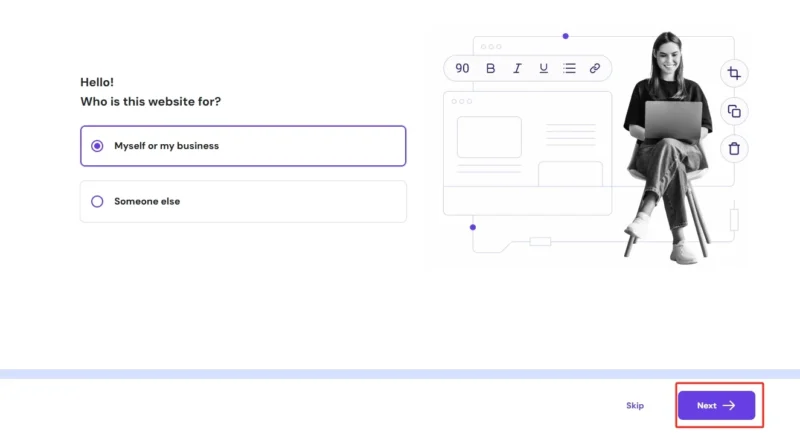
Task: Click the Bold icon in illustration toolbar
Action: 490,68
